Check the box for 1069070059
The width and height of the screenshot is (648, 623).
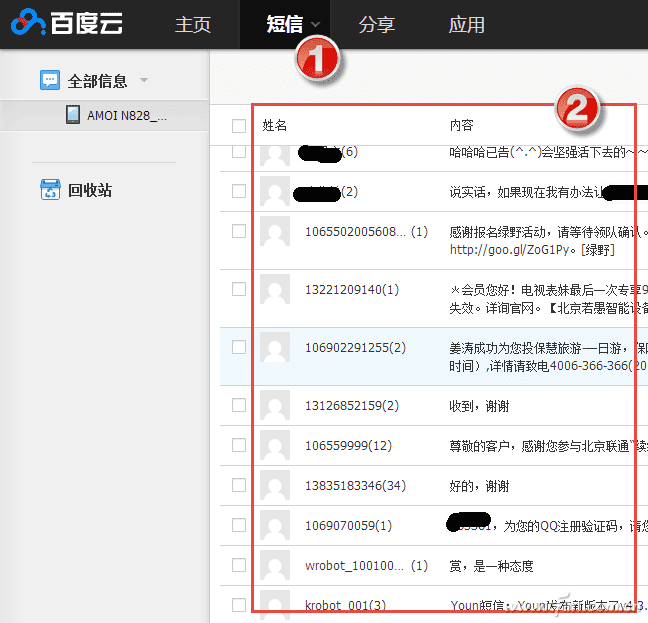(239, 525)
